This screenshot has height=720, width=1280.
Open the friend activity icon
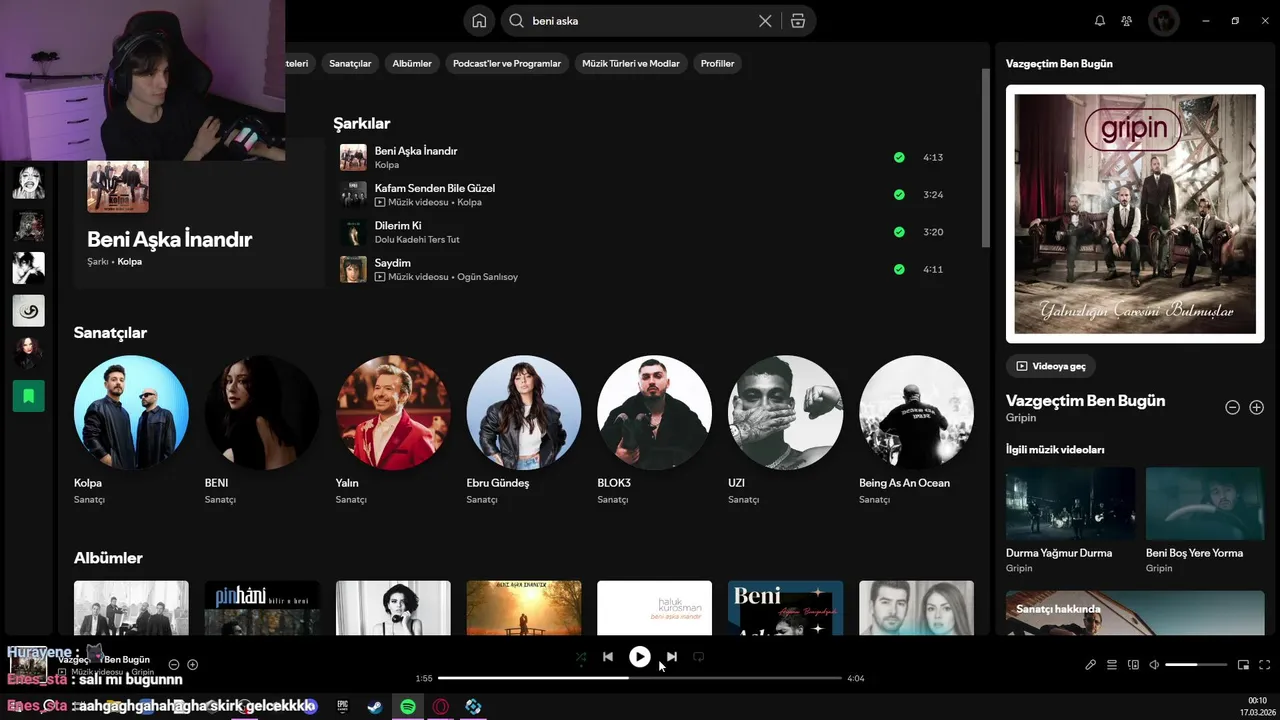(x=1127, y=21)
